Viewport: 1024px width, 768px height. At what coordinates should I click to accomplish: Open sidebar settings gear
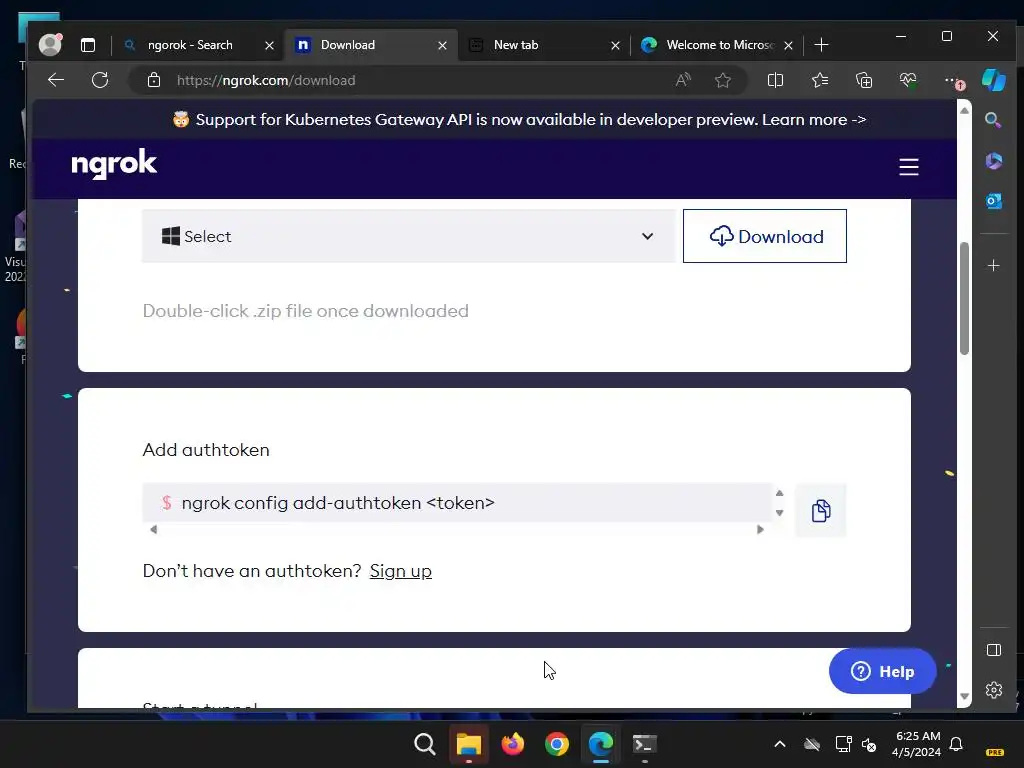coord(993,690)
